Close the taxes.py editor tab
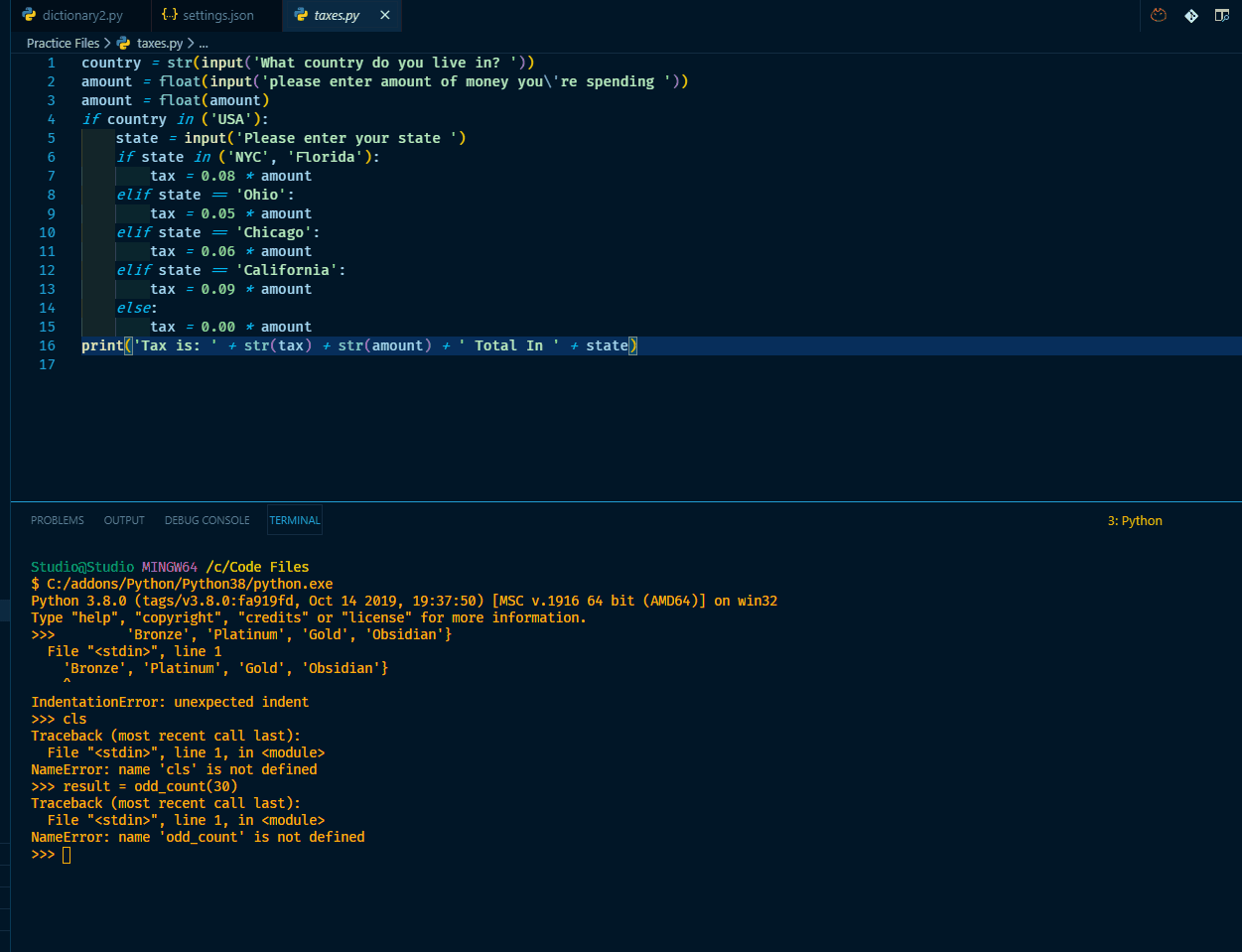Screen dimensions: 1242x952 pyautogui.click(x=384, y=15)
